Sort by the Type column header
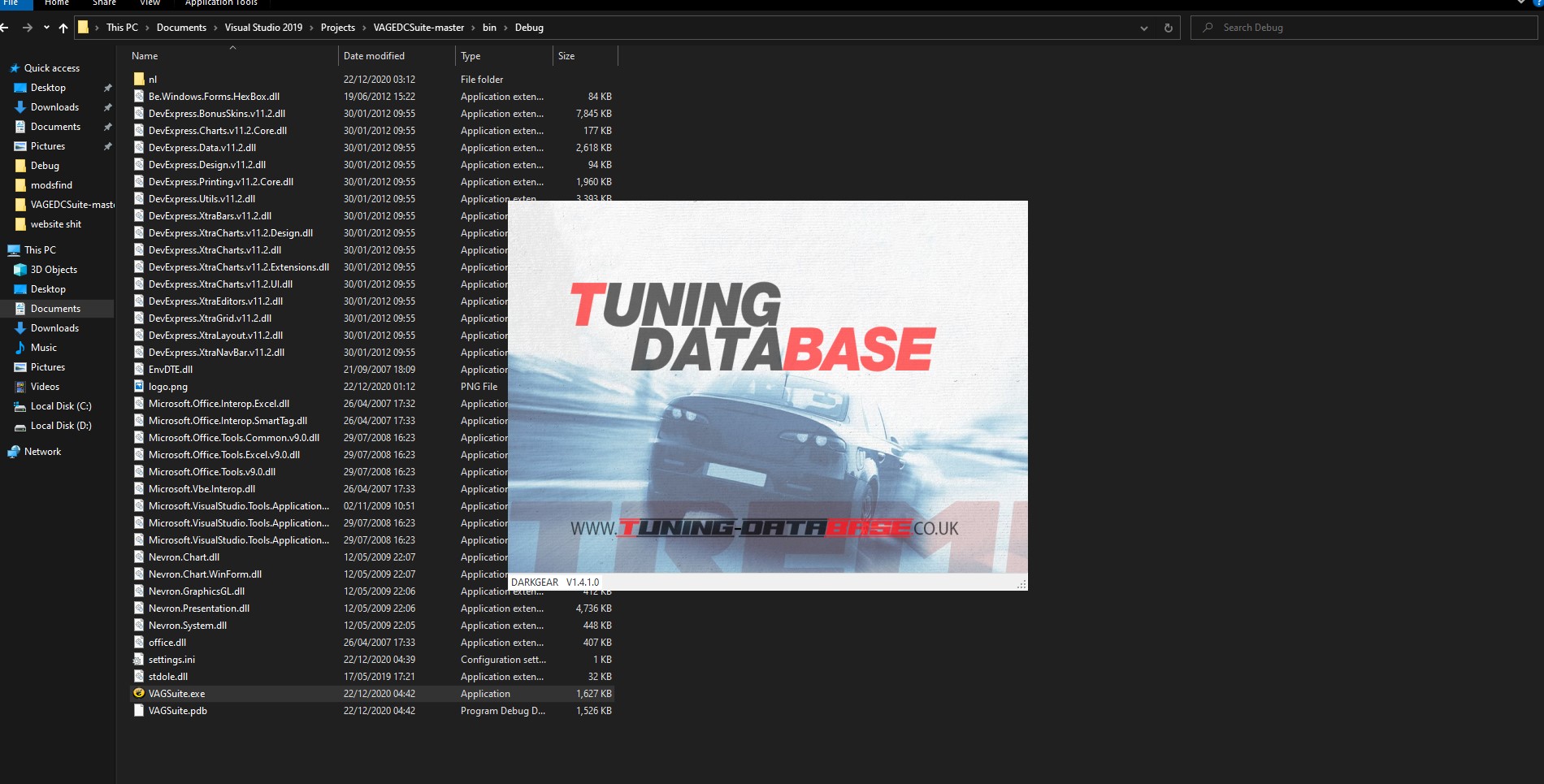The height and width of the screenshot is (784, 1544). tap(504, 56)
